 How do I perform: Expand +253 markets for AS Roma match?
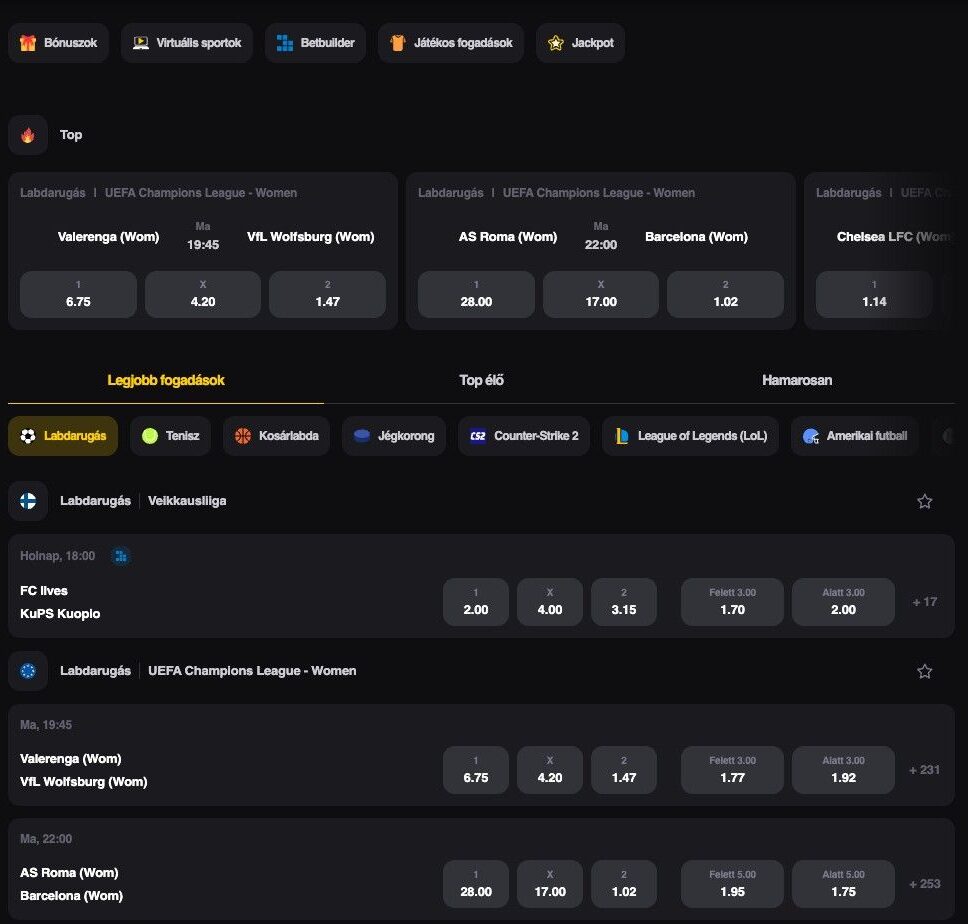[x=924, y=884]
